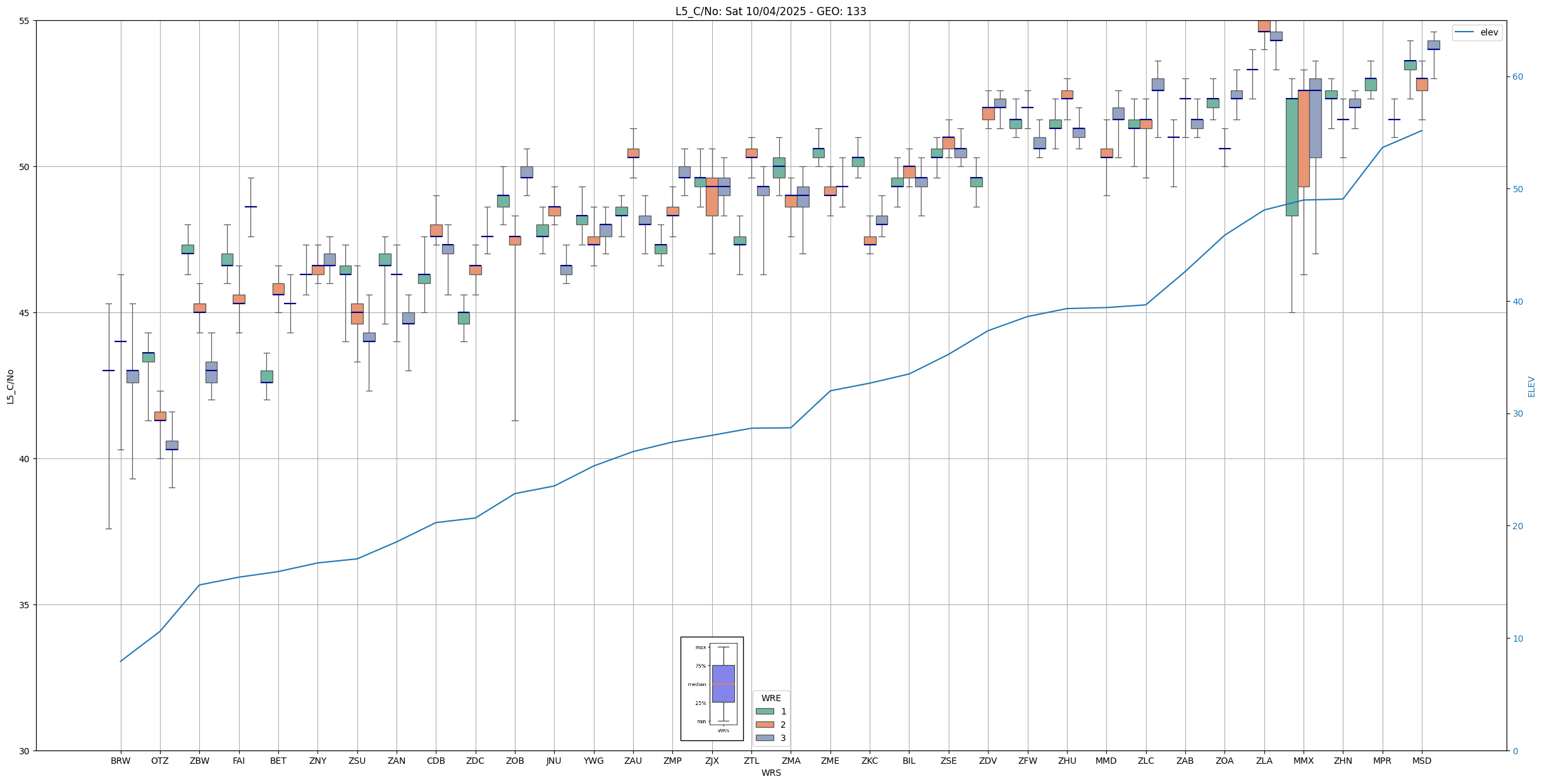Click the chart title L5_C/No GEO 133
1542x784 pixels.
770,11
